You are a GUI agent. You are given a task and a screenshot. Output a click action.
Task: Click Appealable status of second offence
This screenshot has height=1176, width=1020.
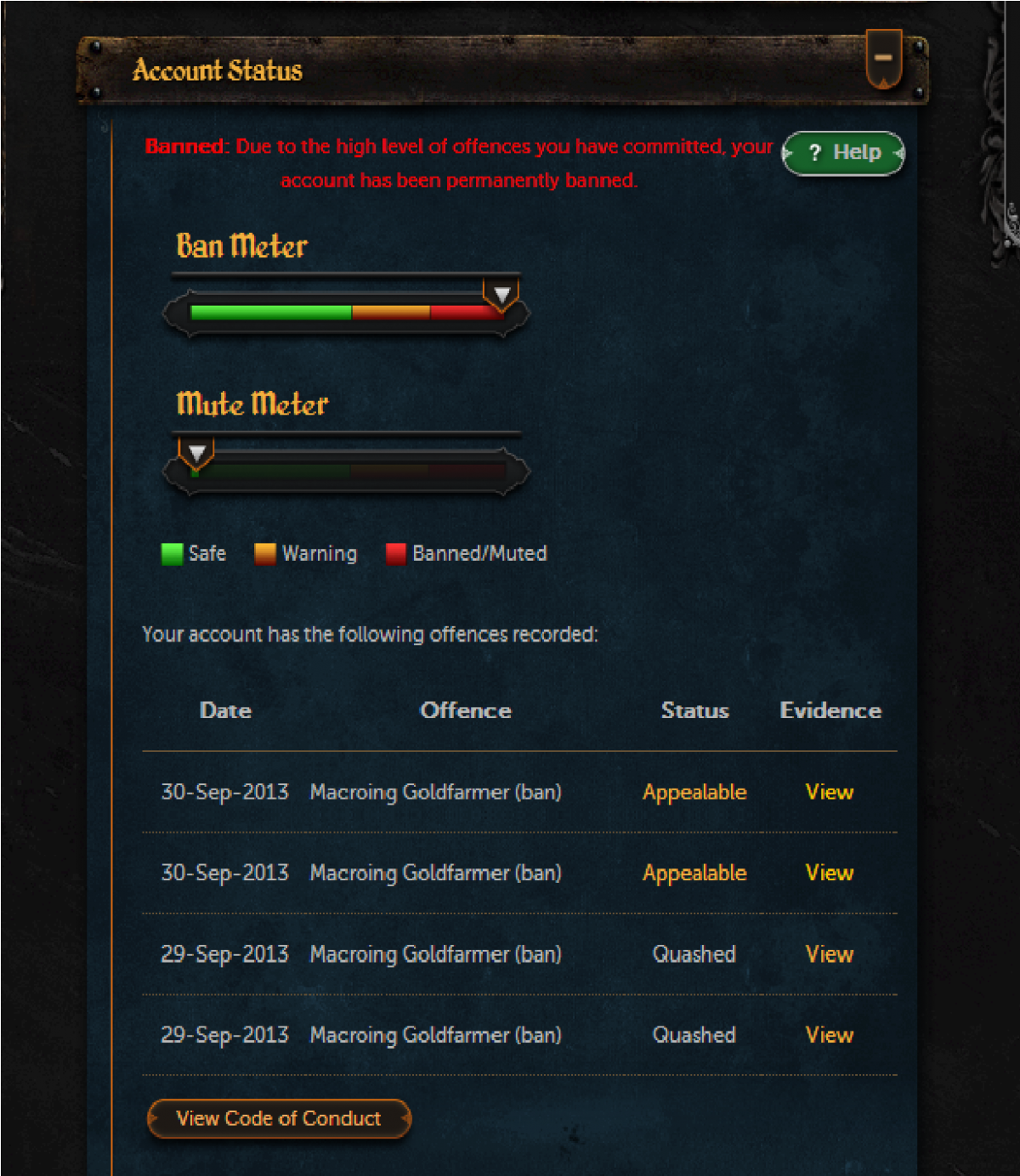(x=694, y=874)
